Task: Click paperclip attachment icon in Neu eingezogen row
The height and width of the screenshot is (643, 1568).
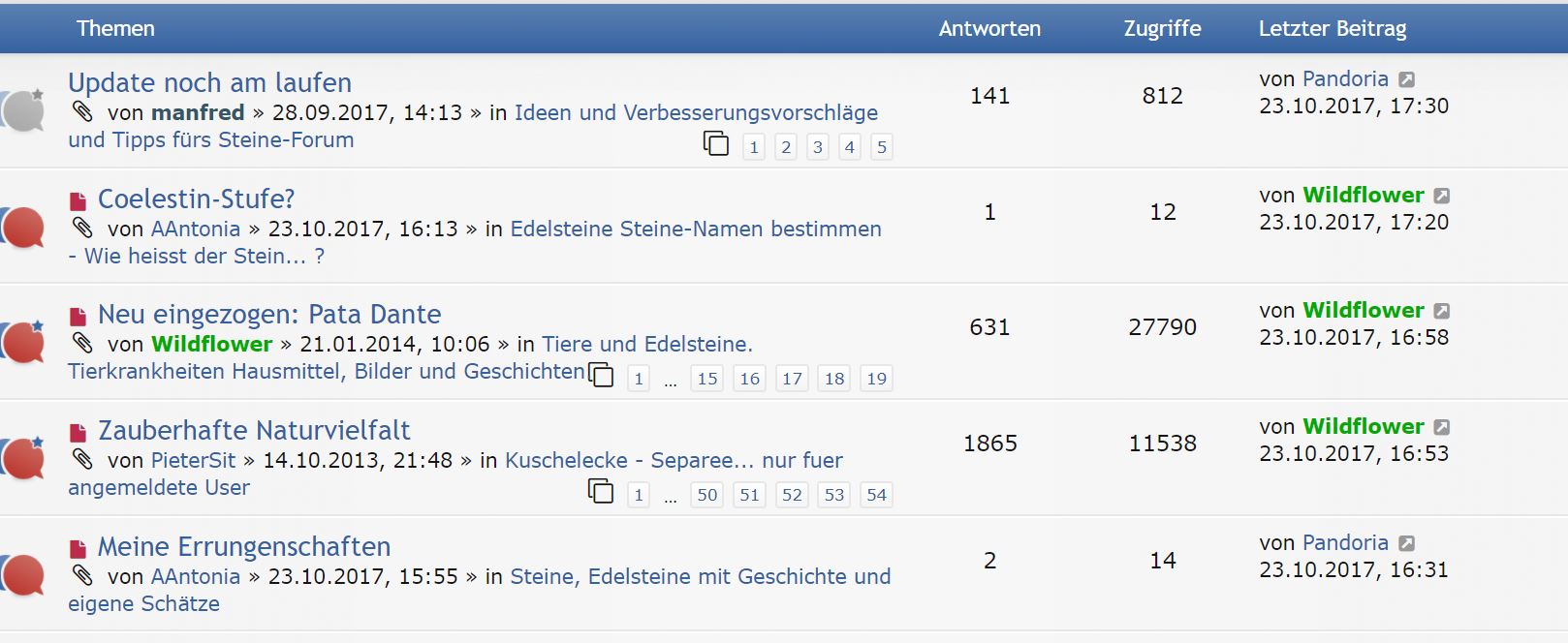Action: (x=83, y=343)
